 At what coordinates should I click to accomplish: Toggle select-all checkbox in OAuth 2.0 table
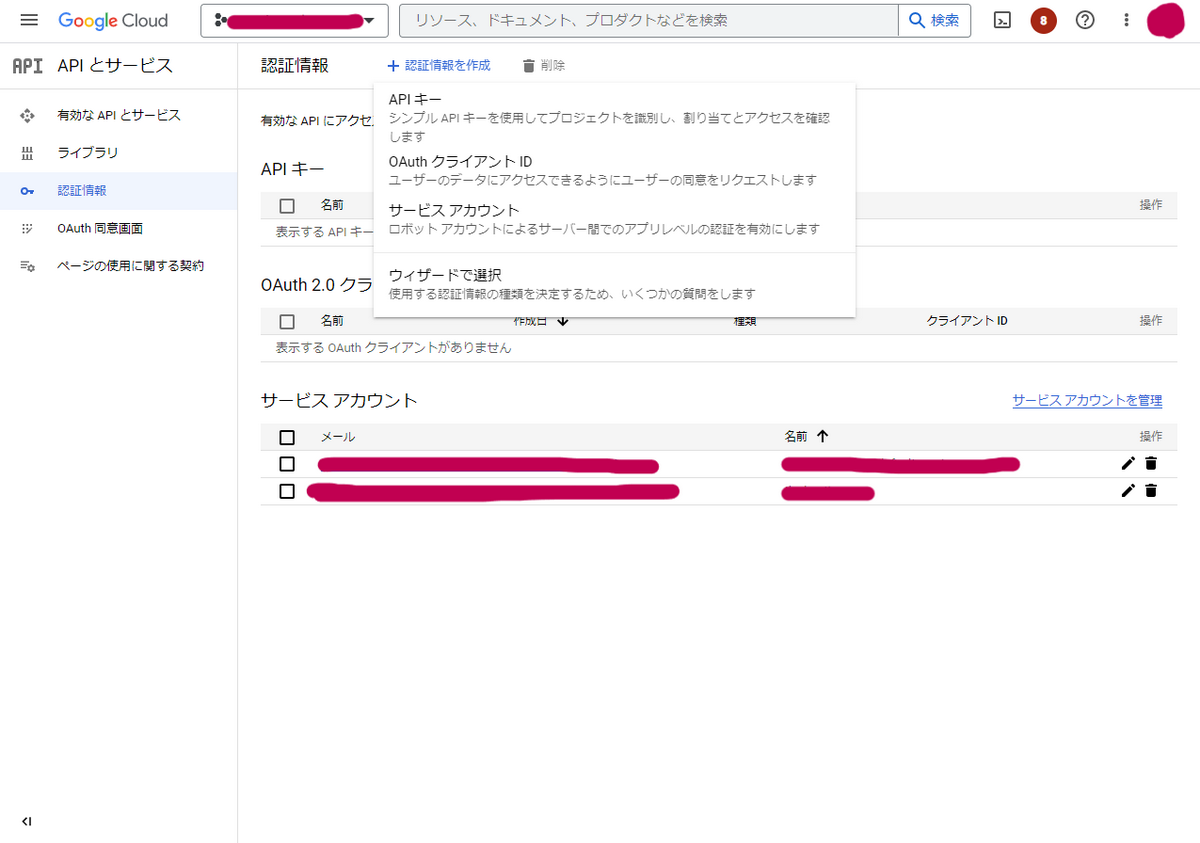tap(287, 322)
